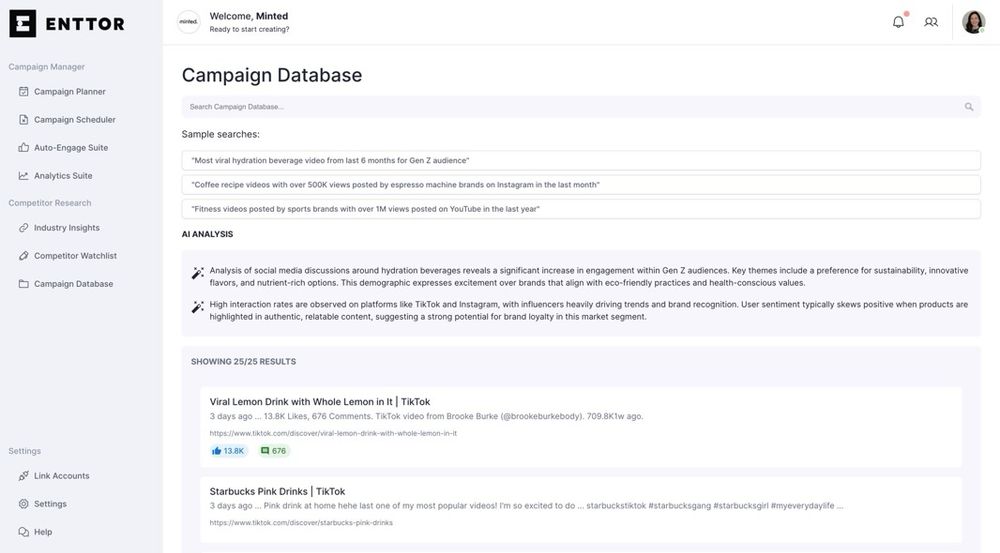The image size is (1000, 553).
Task: Click the ENTTOR logo icon
Action: [22, 24]
